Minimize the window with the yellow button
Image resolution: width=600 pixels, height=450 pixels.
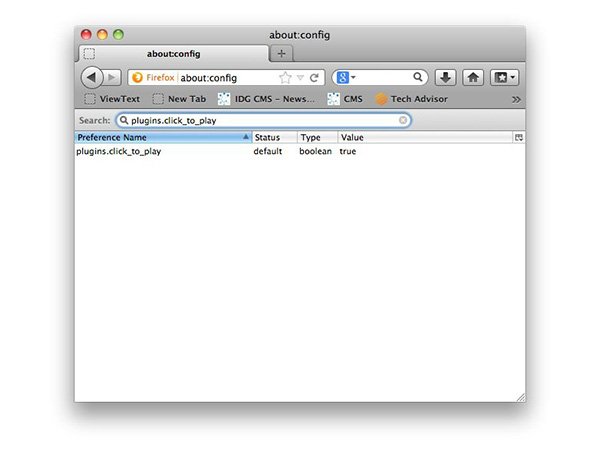tap(102, 35)
